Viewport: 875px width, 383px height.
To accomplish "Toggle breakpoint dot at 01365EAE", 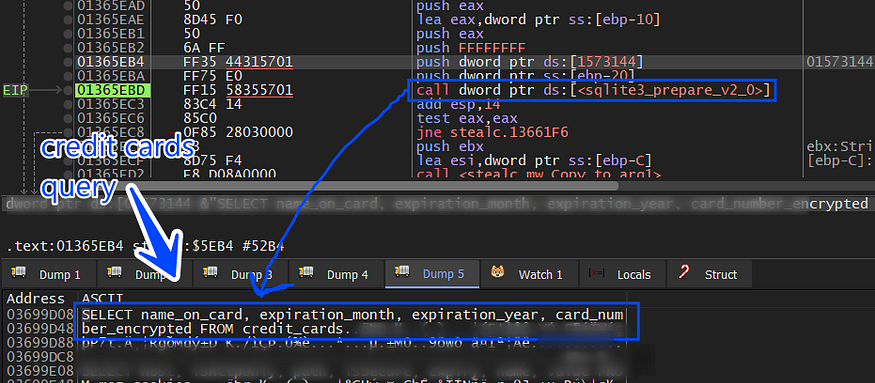I will [x=68, y=20].
